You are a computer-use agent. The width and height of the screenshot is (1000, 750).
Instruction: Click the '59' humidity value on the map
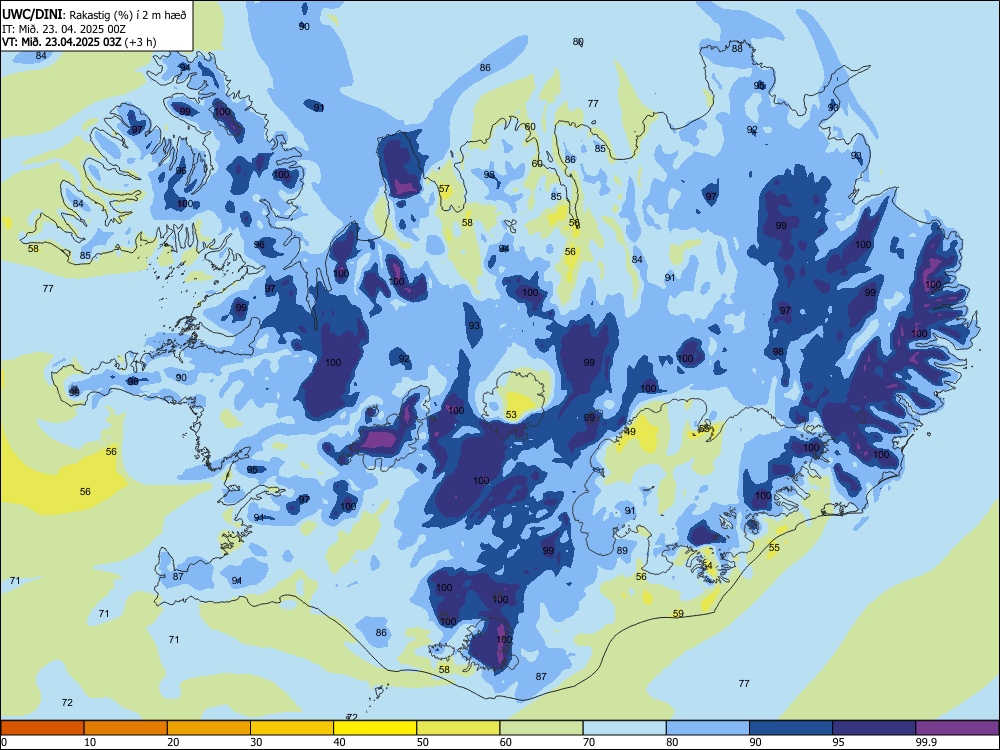678,614
